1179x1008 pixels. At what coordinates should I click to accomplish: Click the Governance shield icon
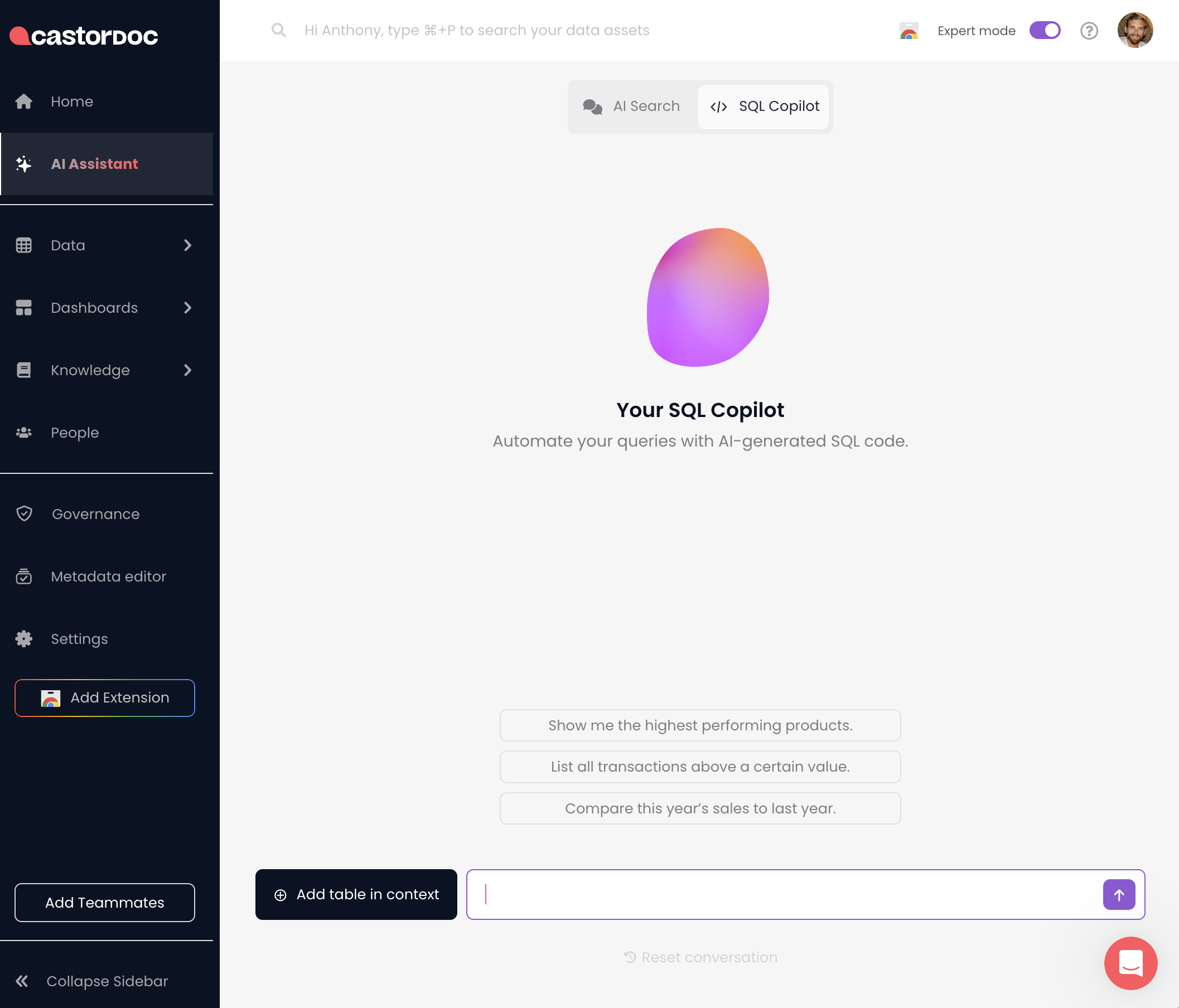pyautogui.click(x=24, y=513)
